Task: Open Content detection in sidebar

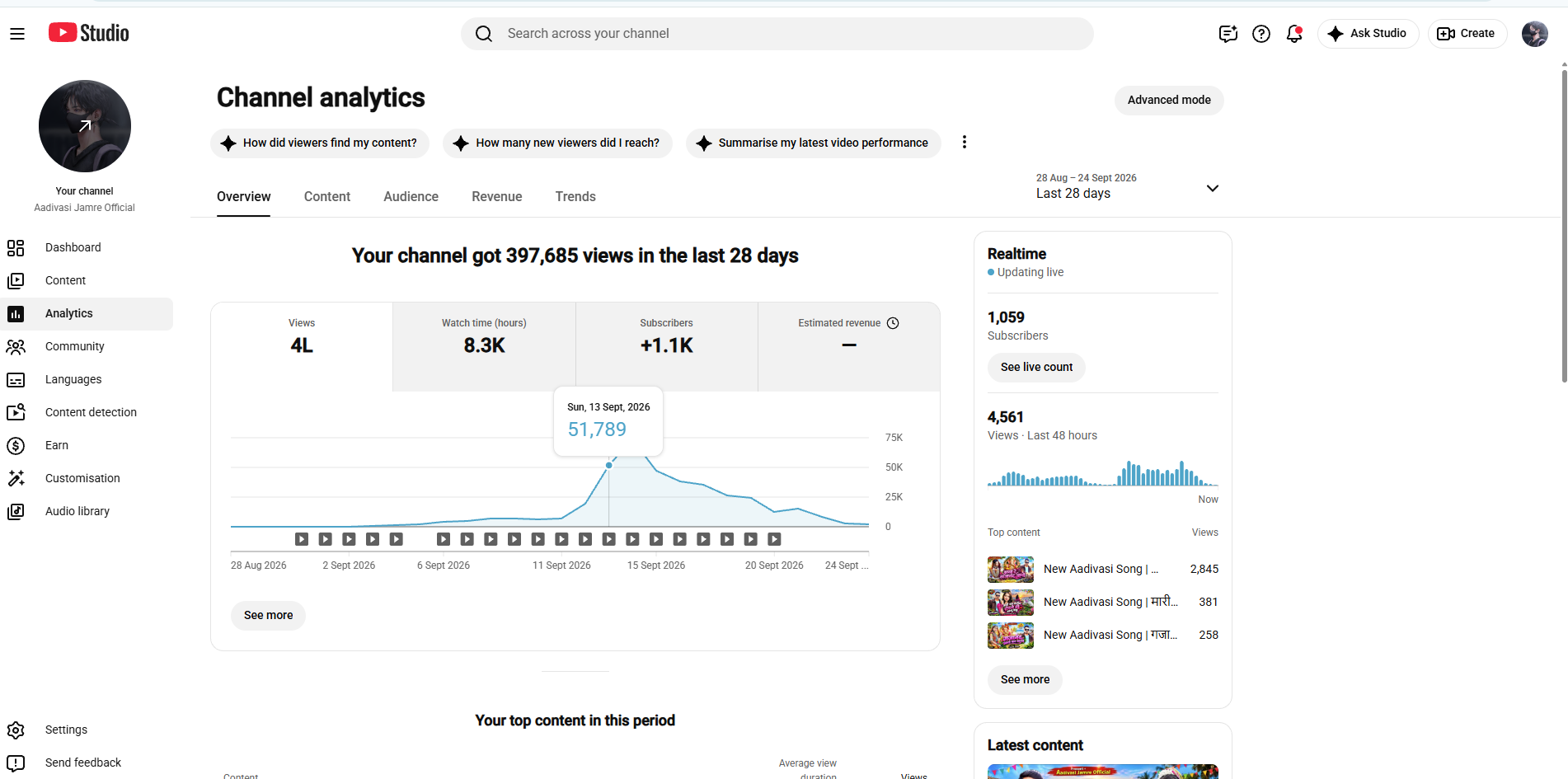Action: (87, 412)
